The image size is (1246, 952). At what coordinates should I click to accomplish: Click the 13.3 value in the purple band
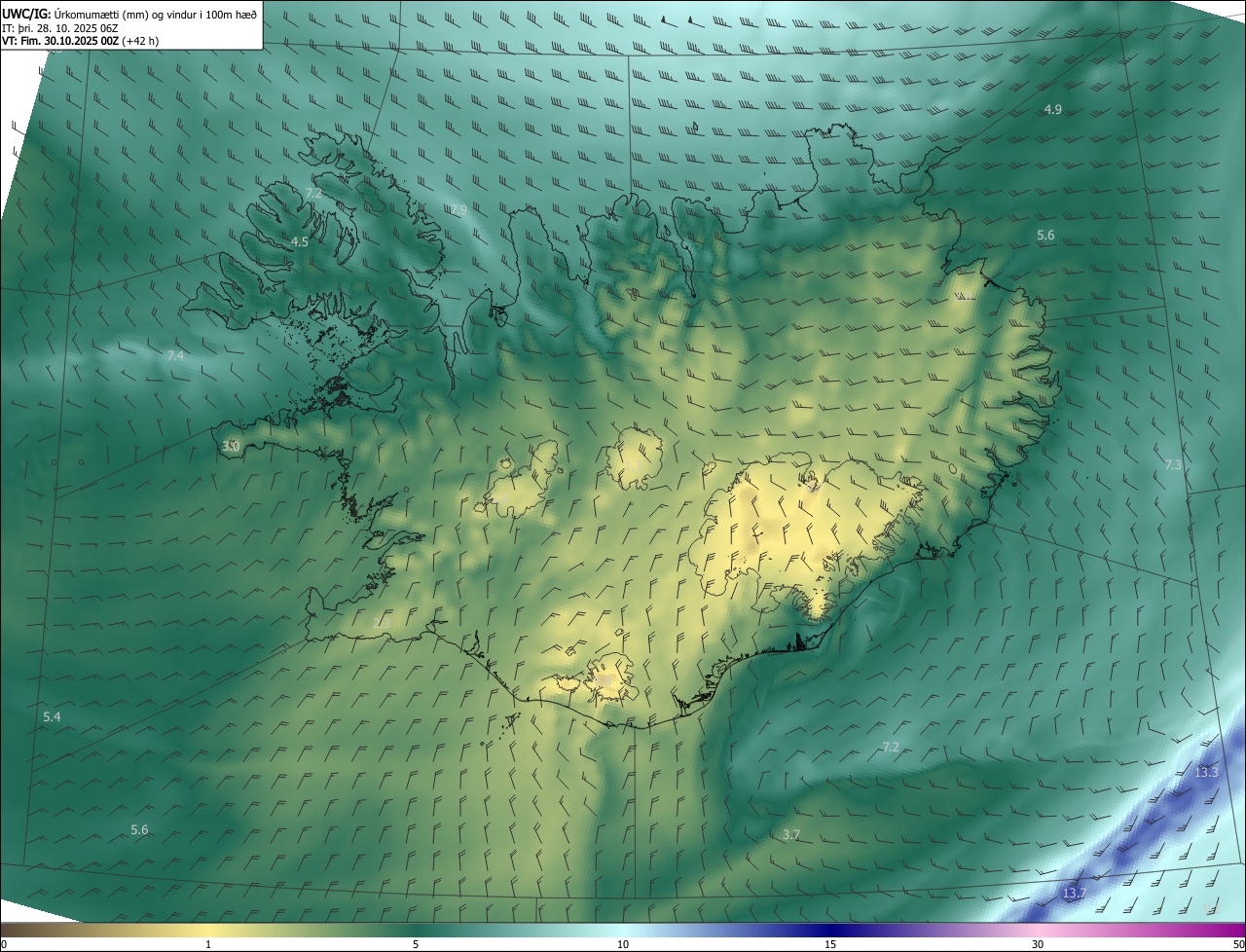1205,772
